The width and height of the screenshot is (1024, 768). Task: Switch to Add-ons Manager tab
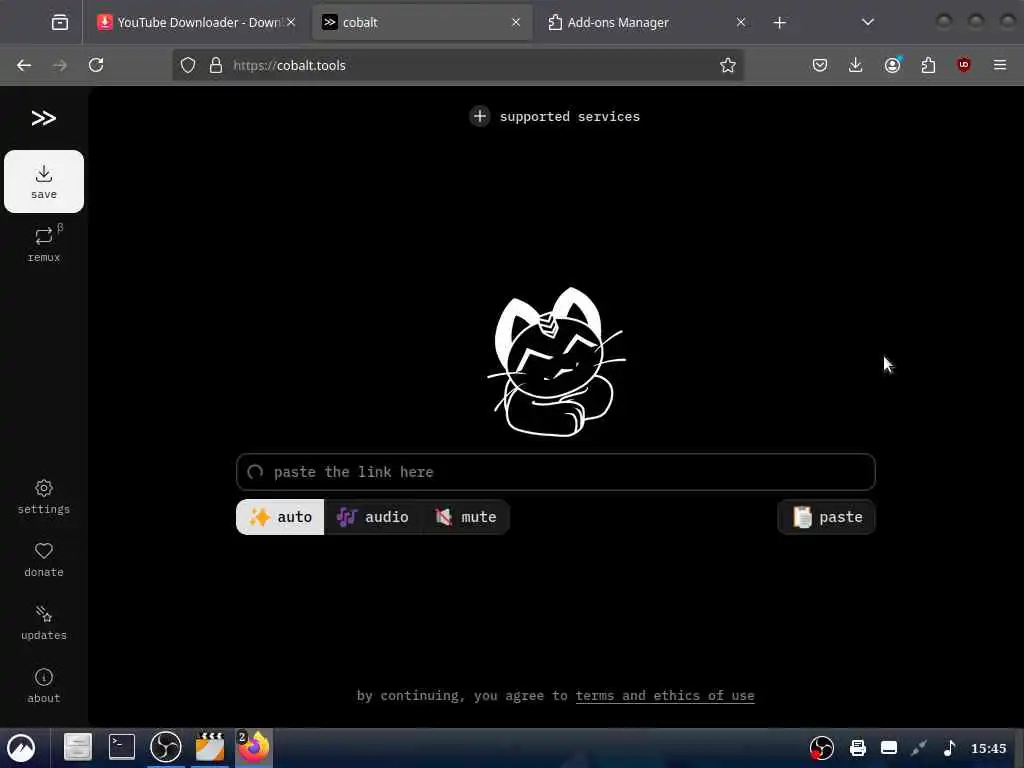[x=647, y=22]
